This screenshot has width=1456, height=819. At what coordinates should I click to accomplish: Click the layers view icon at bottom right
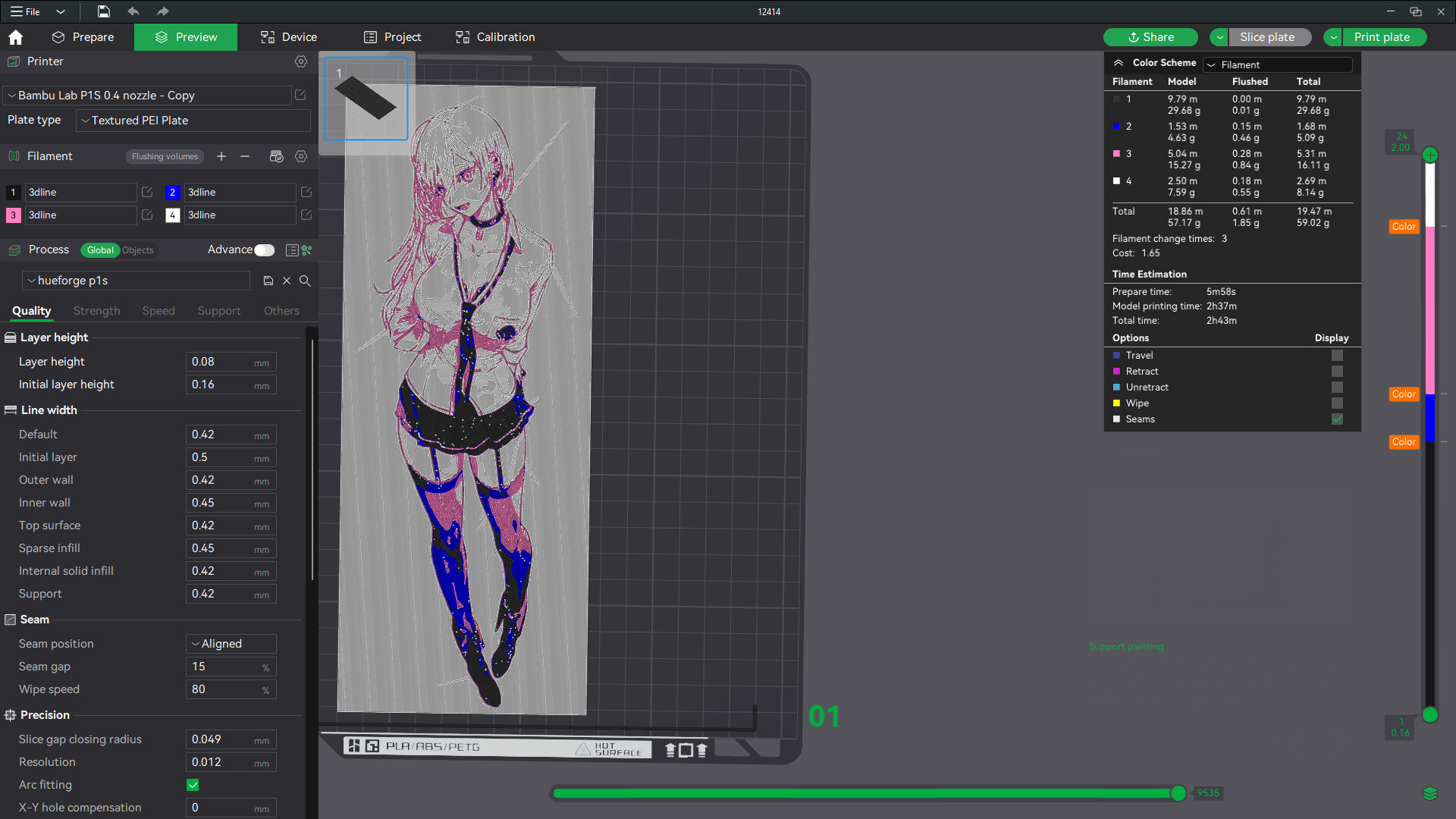click(1430, 793)
